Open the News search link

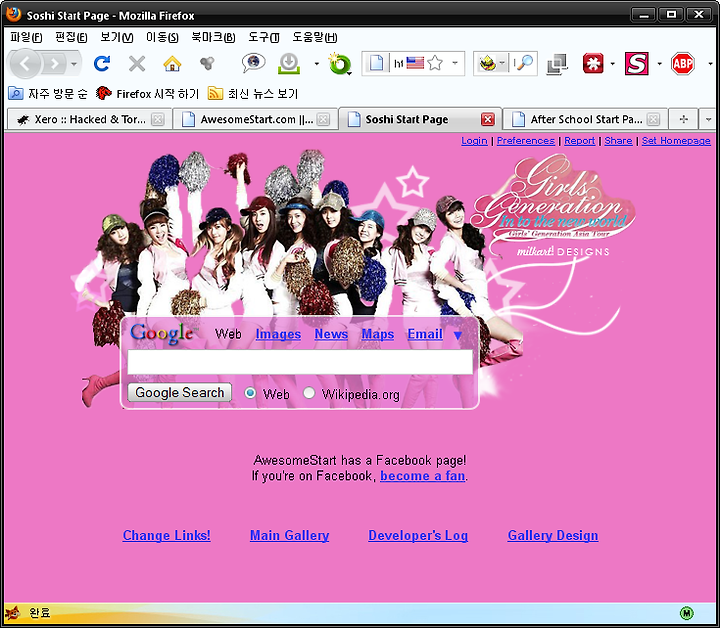click(331, 334)
